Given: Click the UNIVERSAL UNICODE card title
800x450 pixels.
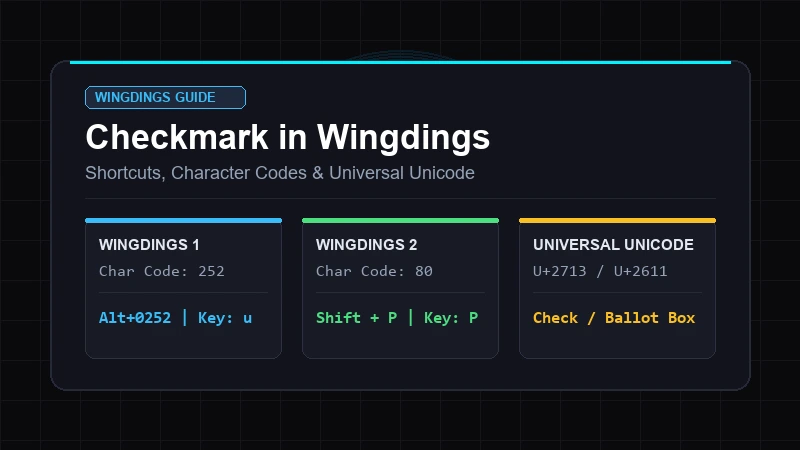Looking at the screenshot, I should [x=613, y=245].
